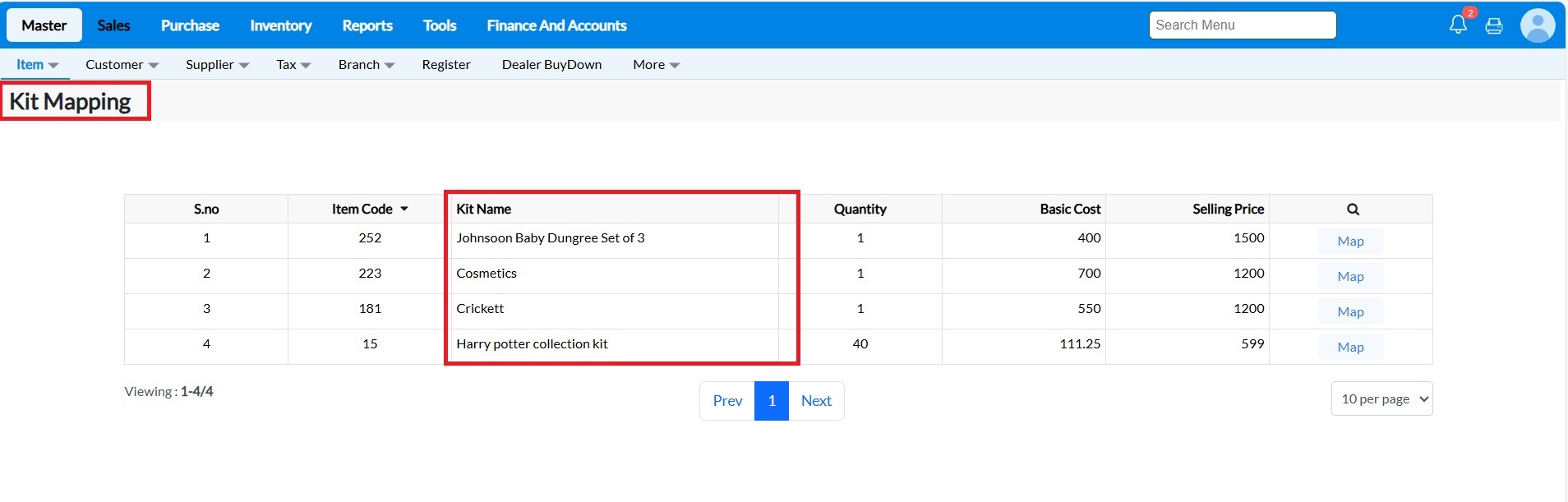Go to Finance And Accounts tab

[x=556, y=25]
